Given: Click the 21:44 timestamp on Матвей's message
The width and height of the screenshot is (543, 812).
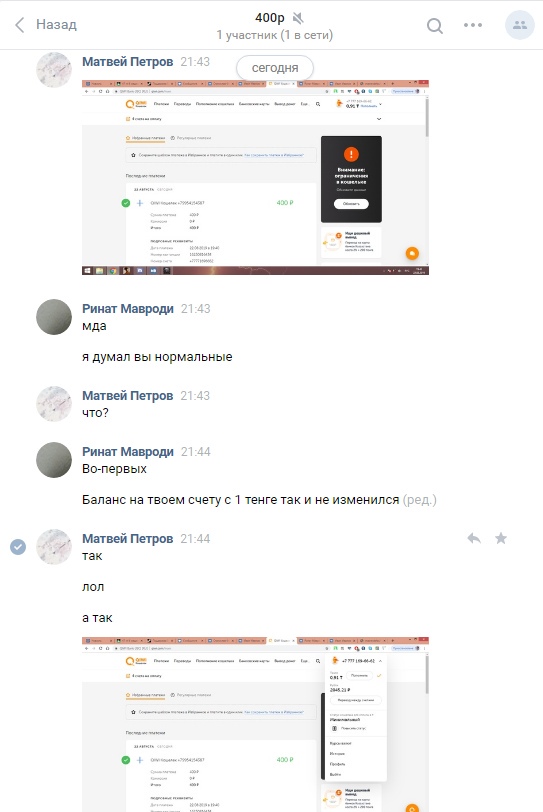Looking at the screenshot, I should pos(195,539).
